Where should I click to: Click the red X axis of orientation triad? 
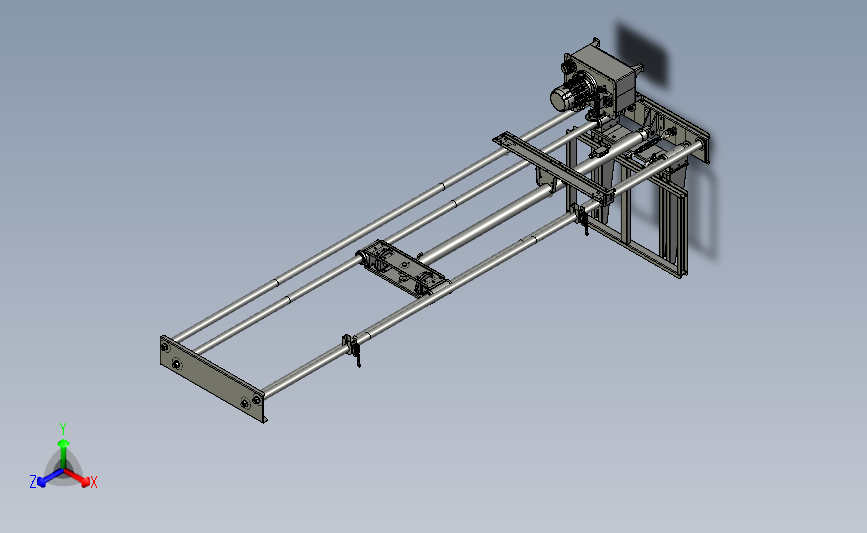77,478
